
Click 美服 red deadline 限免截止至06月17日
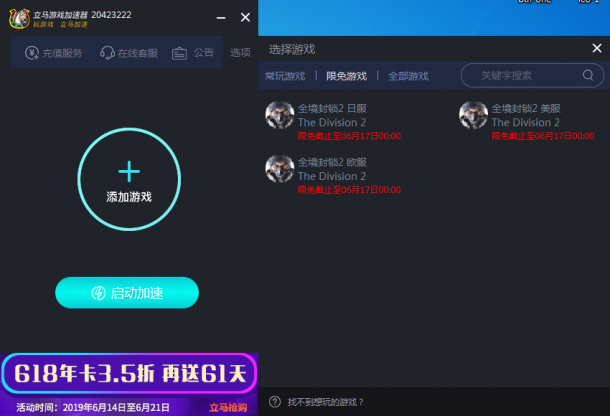543,136
